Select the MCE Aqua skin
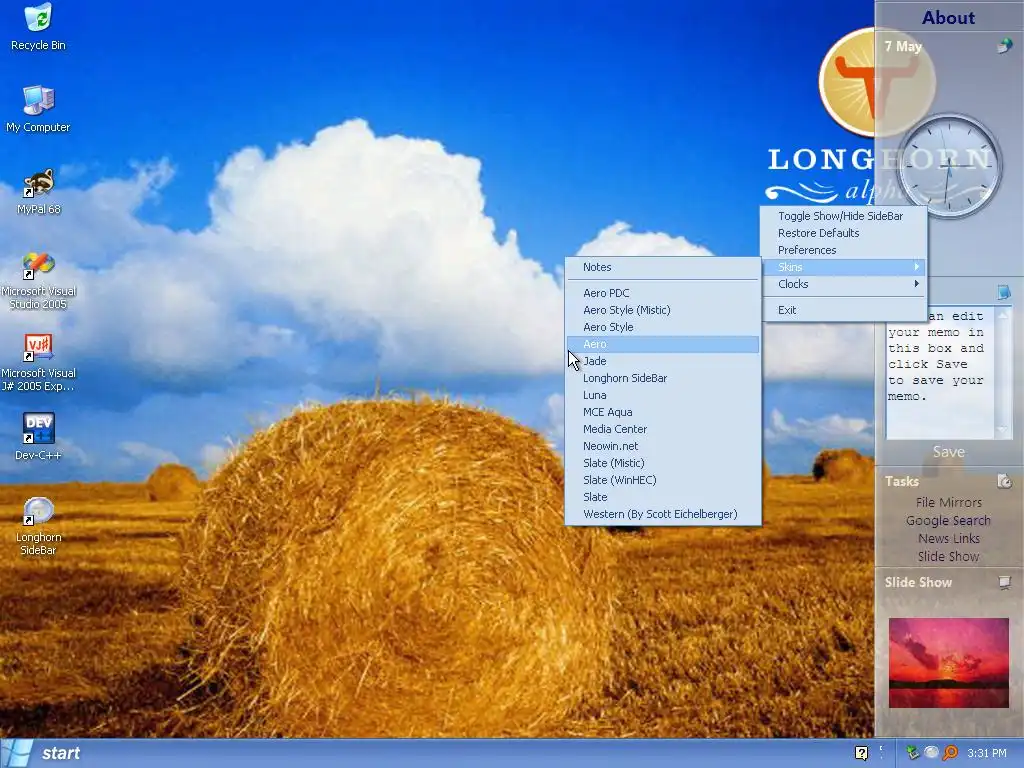 click(x=663, y=411)
